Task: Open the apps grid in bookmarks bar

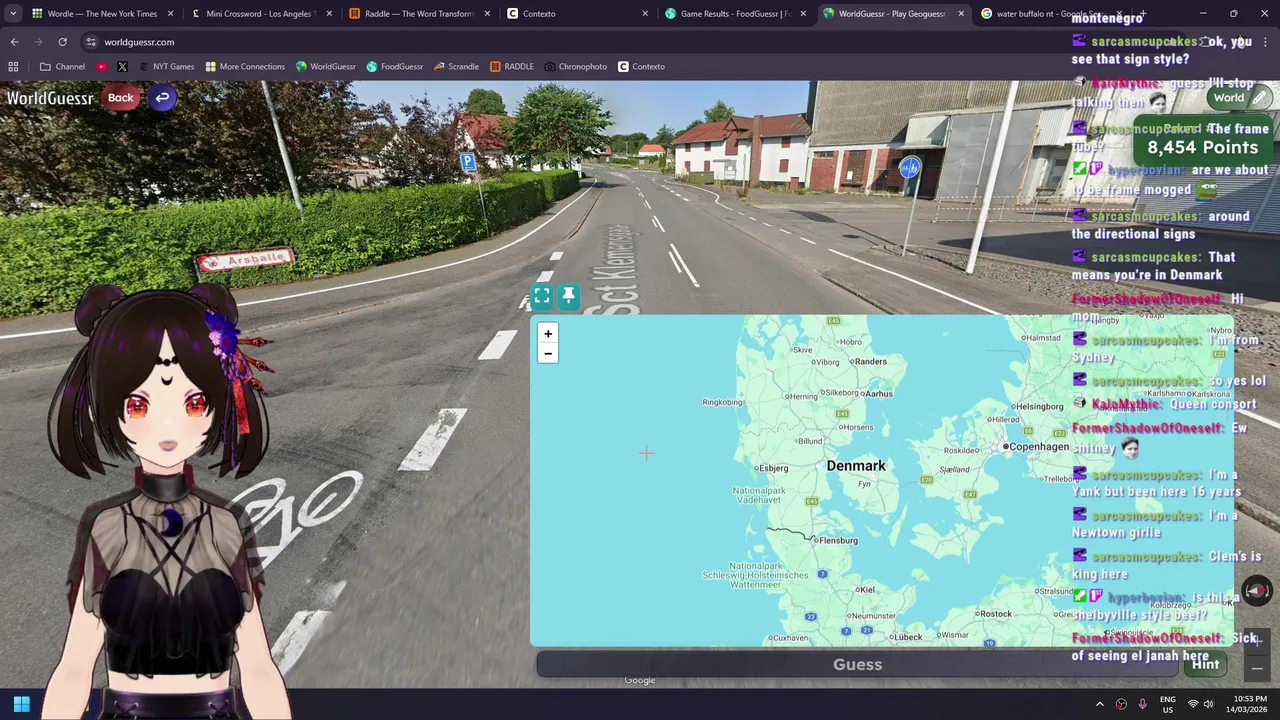Action: tap(13, 66)
